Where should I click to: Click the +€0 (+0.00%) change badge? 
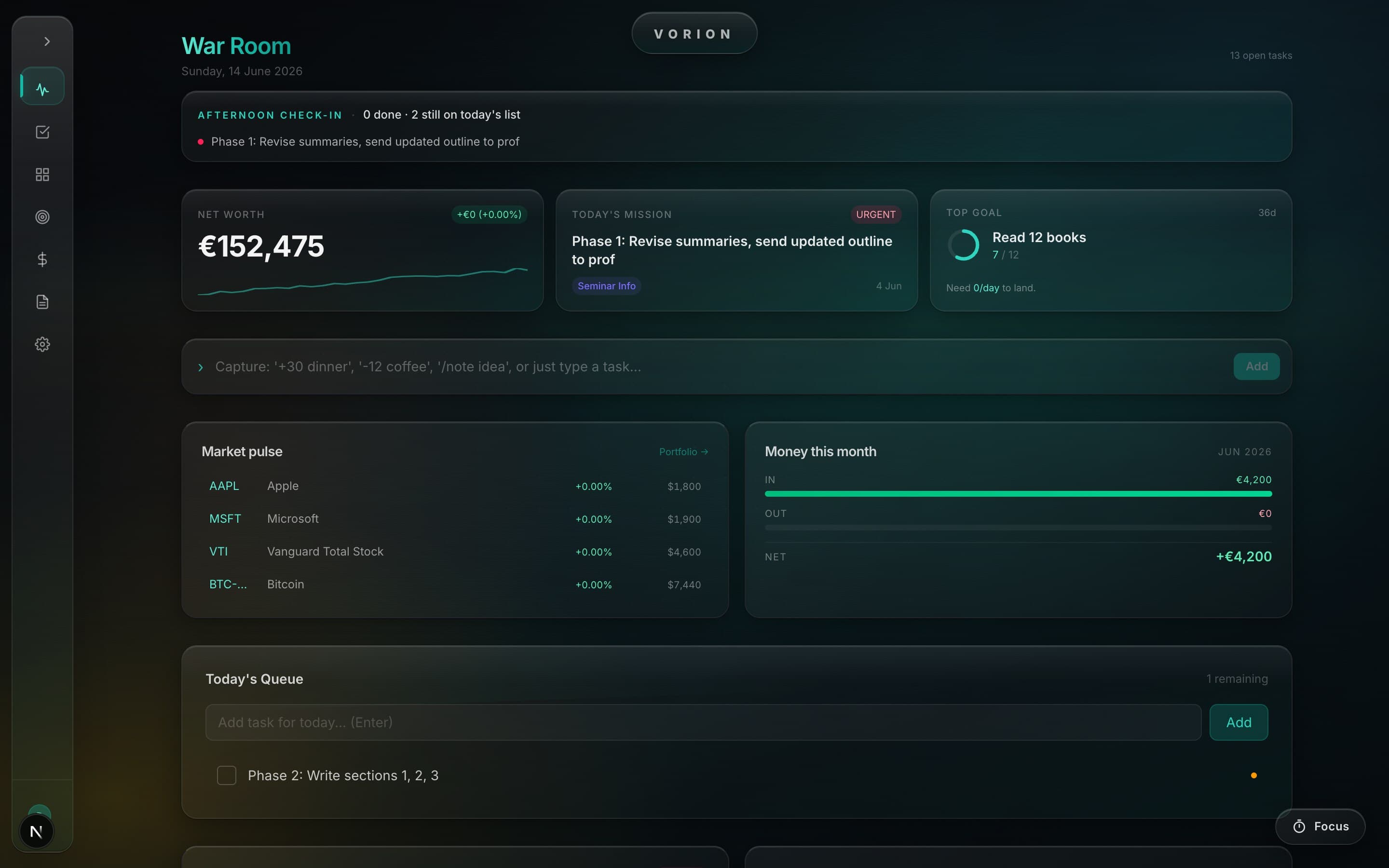click(x=489, y=215)
